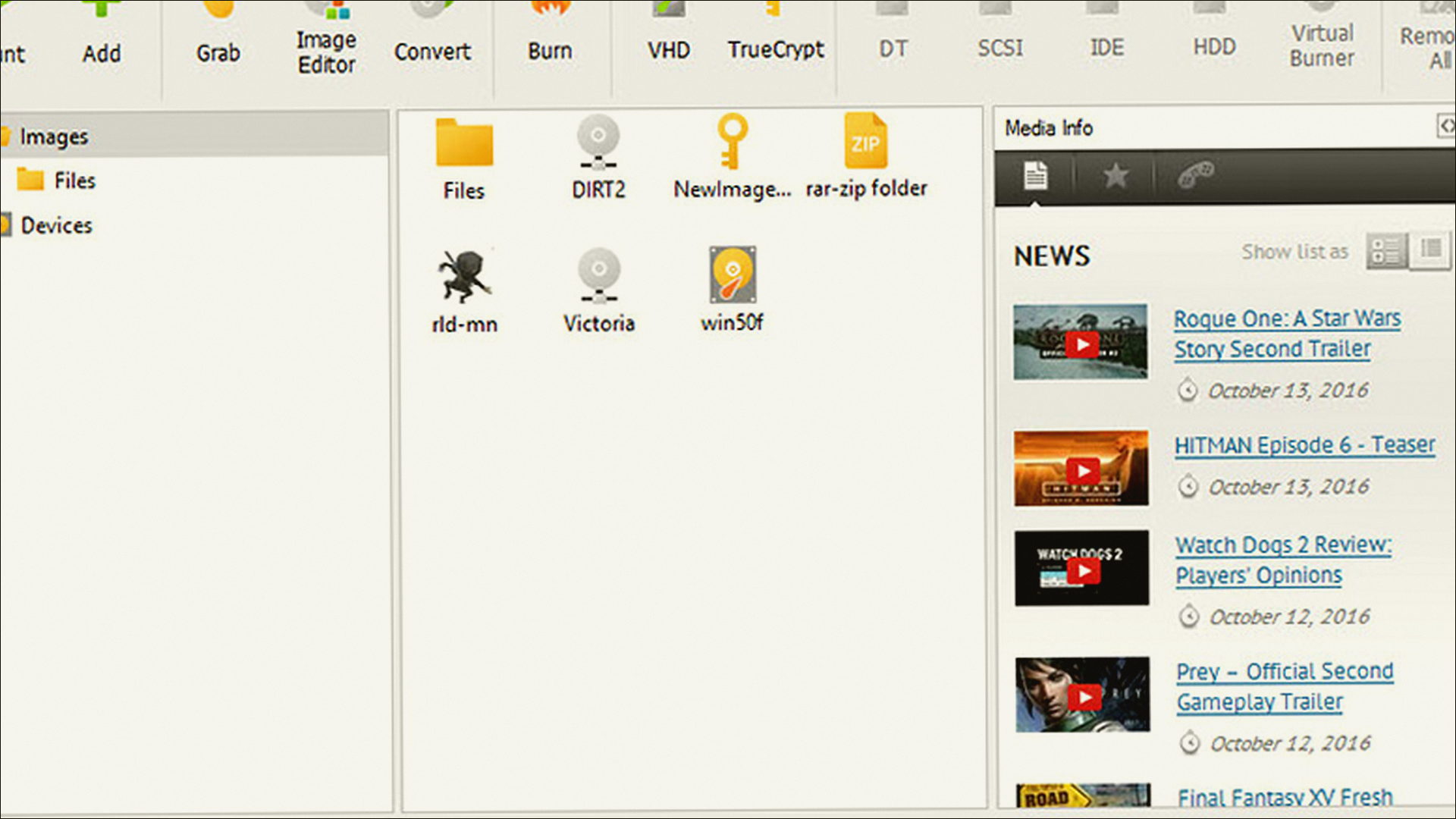
Task: Open Rogue One: A Star Wars Story link
Action: [x=1287, y=334]
